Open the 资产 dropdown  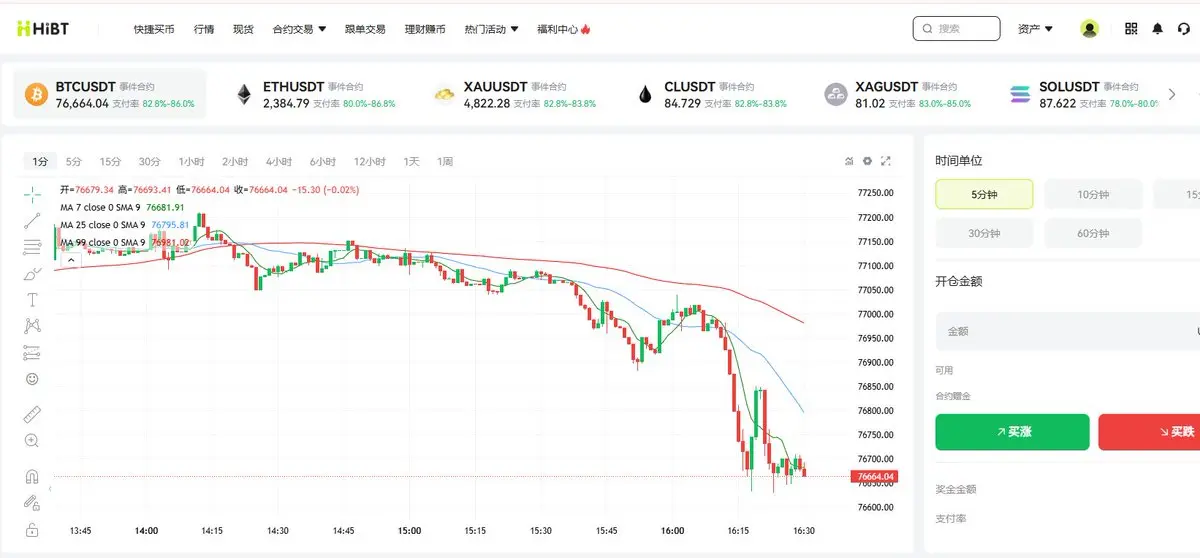click(1035, 29)
